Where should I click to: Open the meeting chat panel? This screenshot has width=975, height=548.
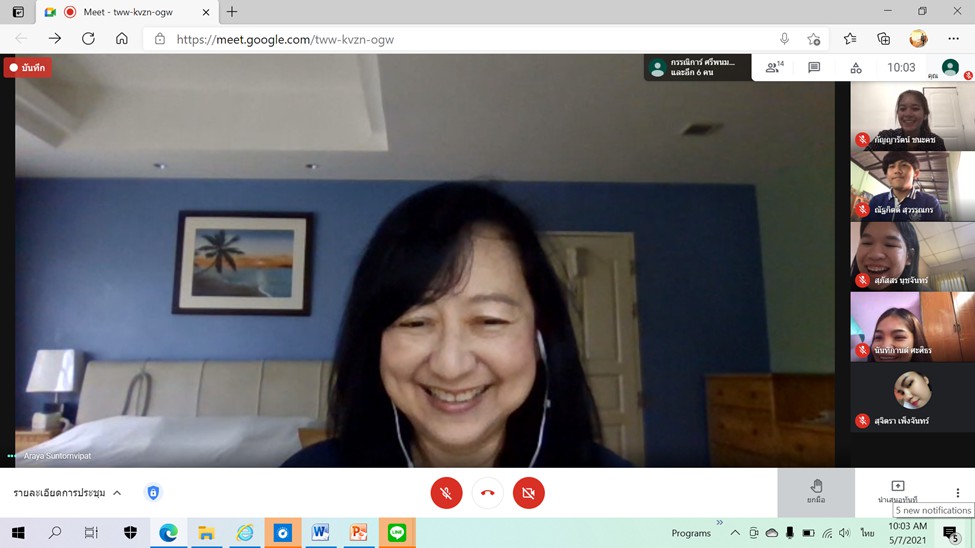814,68
